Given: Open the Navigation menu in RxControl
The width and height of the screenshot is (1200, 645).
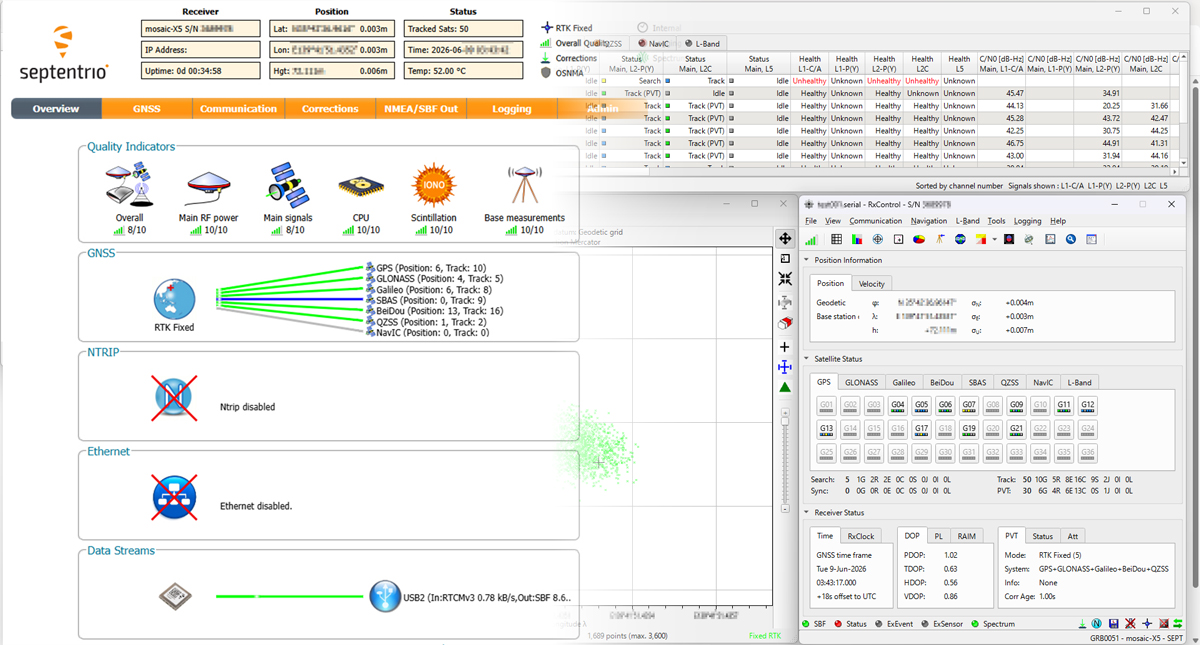Looking at the screenshot, I should tap(929, 221).
